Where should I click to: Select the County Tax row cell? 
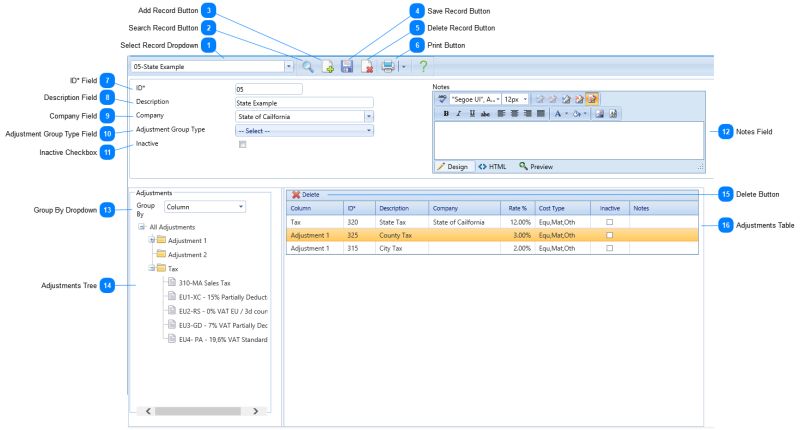(x=402, y=235)
